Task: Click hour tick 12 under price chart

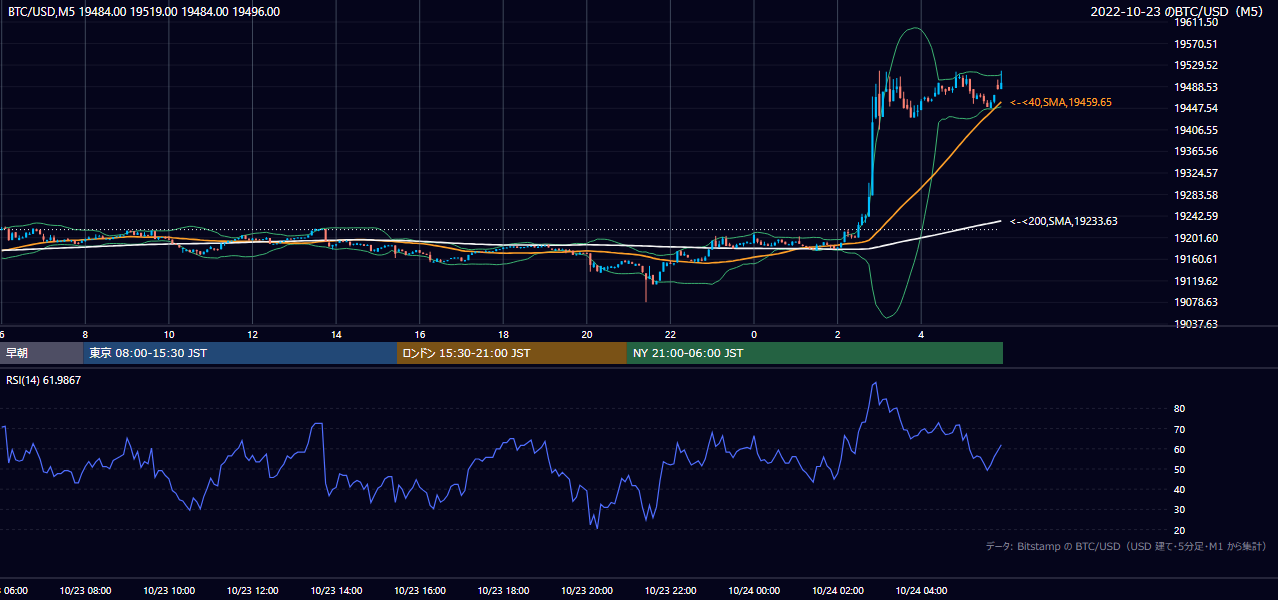Action: pyautogui.click(x=252, y=334)
